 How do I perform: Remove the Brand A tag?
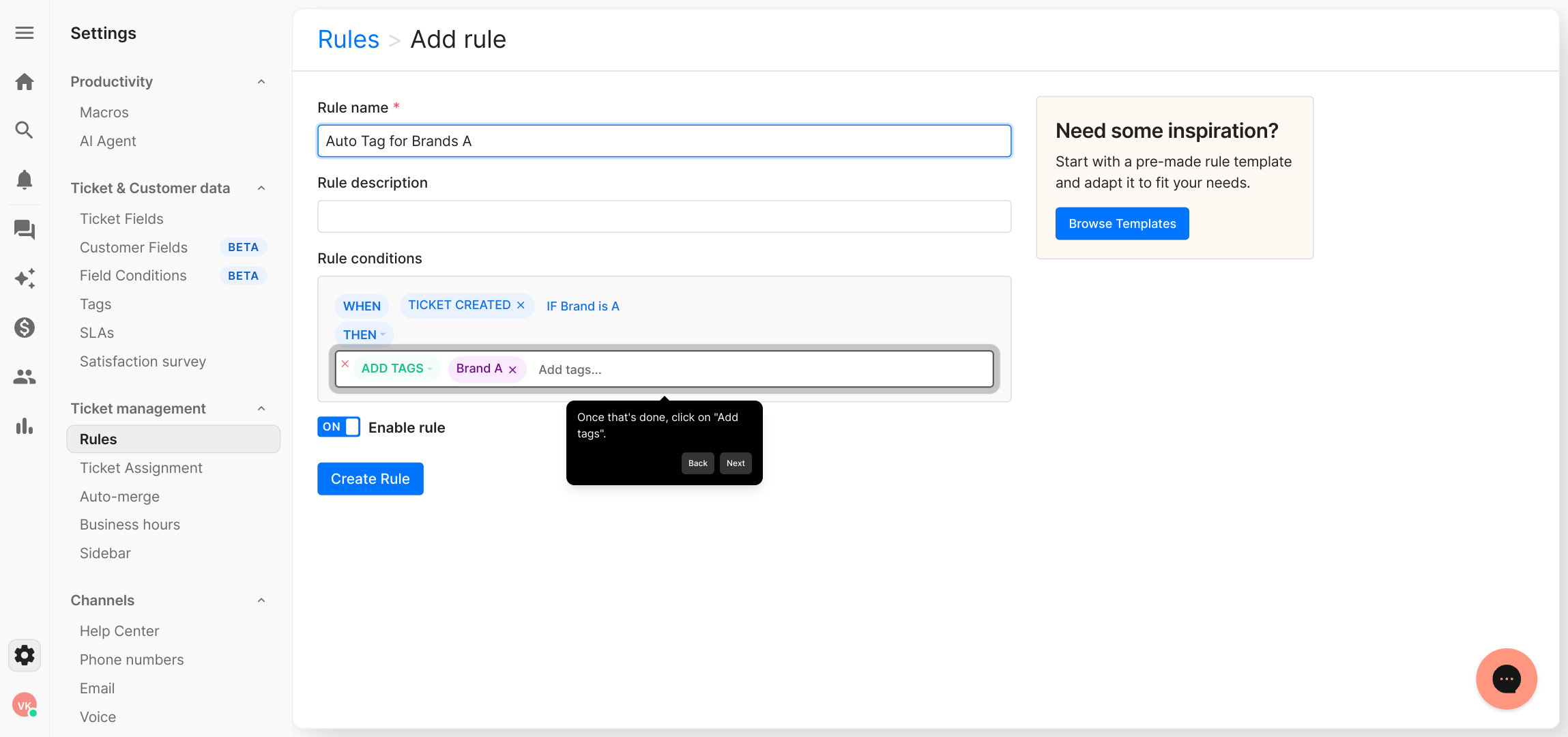pyautogui.click(x=512, y=370)
